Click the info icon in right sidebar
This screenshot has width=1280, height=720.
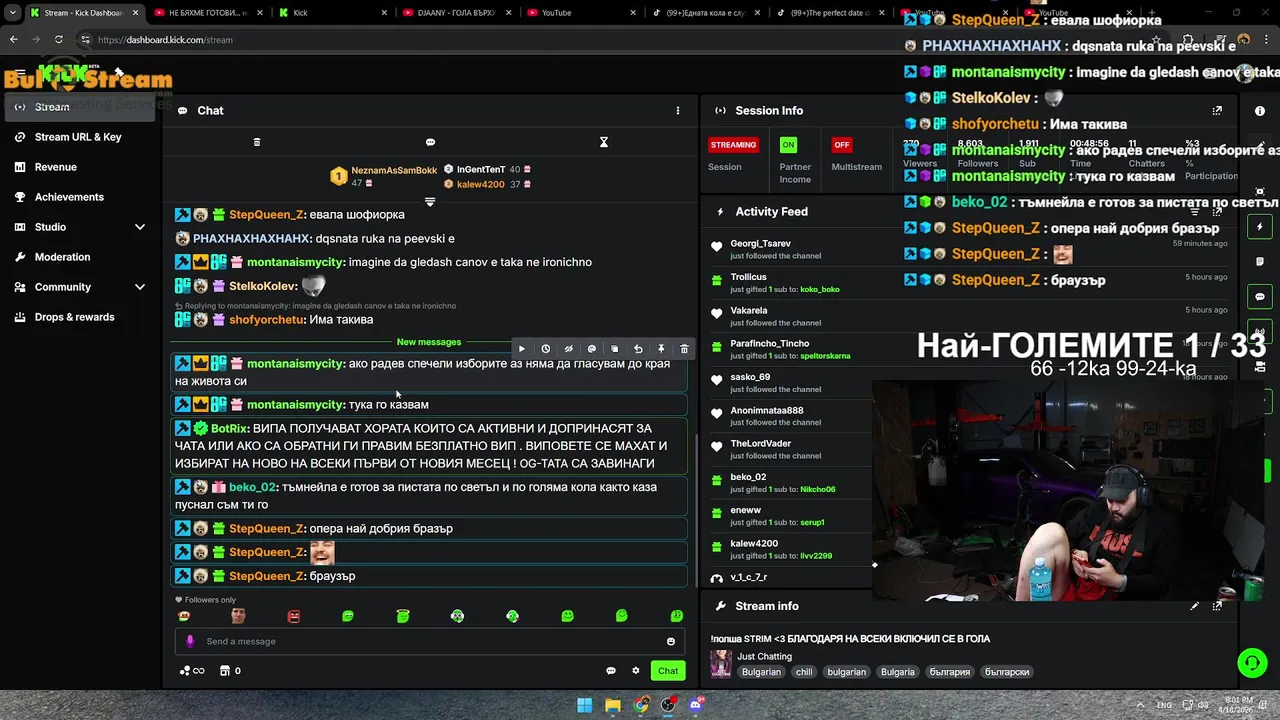click(1260, 111)
